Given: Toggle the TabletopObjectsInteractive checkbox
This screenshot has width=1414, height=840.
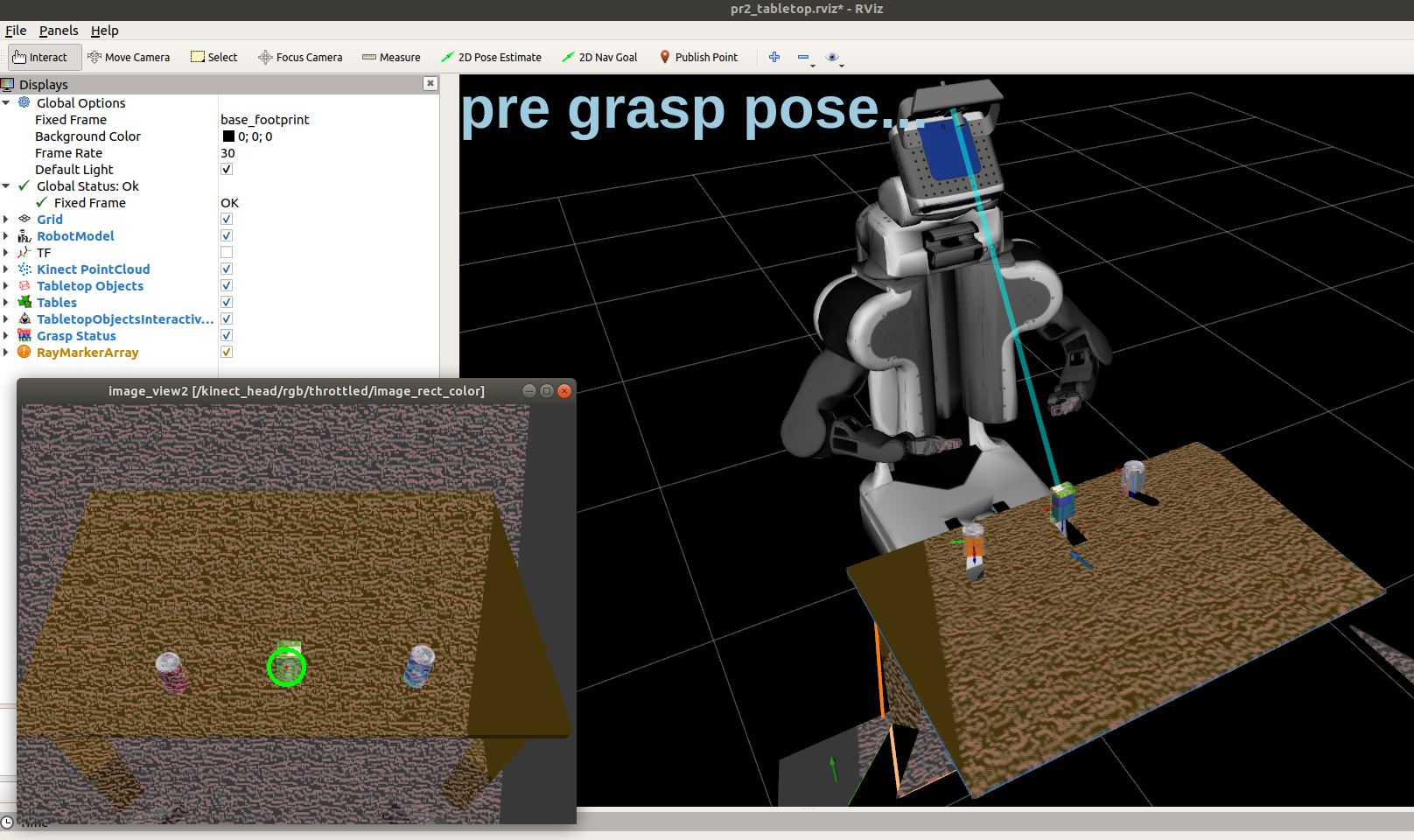Looking at the screenshot, I should pos(227,318).
